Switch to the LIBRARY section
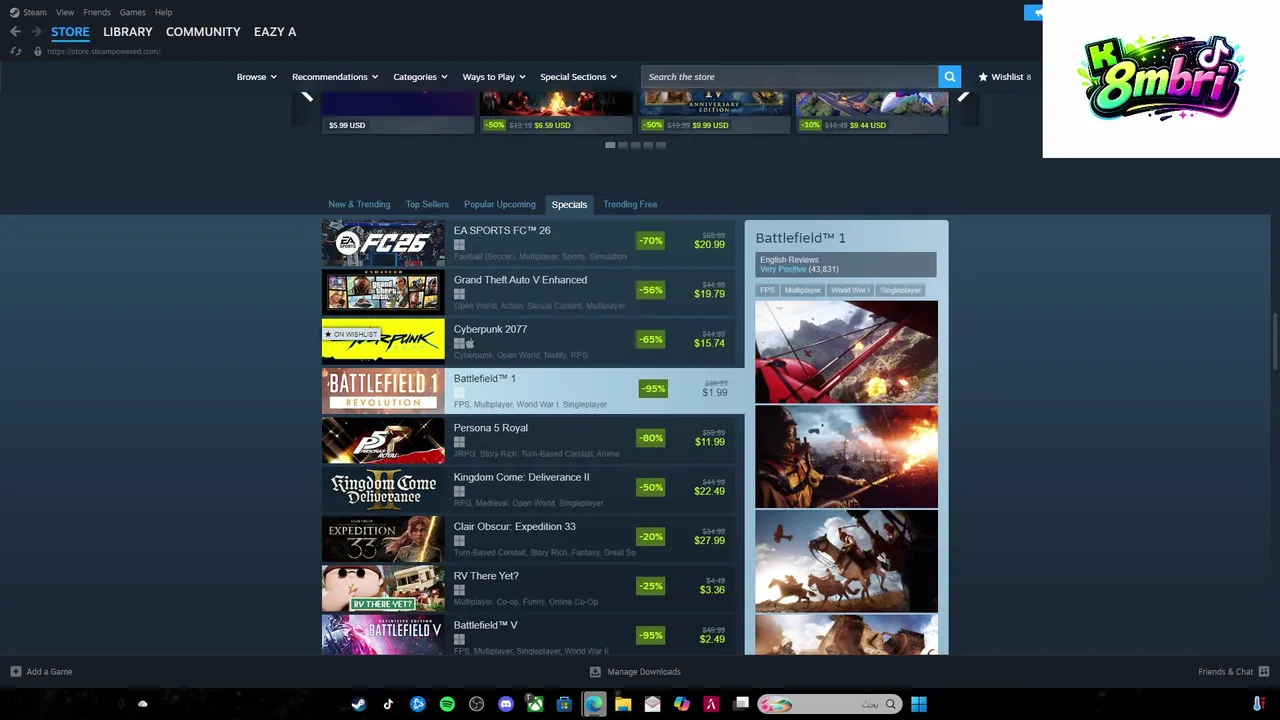The image size is (1280, 720). pyautogui.click(x=128, y=32)
